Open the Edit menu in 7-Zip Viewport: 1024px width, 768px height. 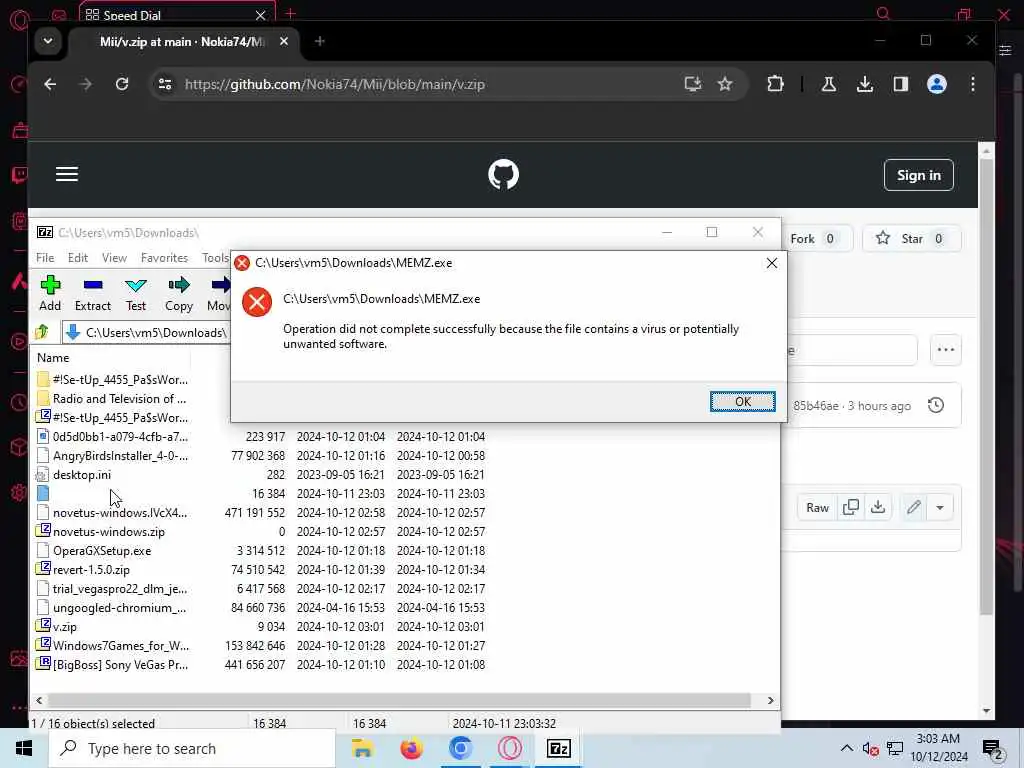click(x=78, y=258)
